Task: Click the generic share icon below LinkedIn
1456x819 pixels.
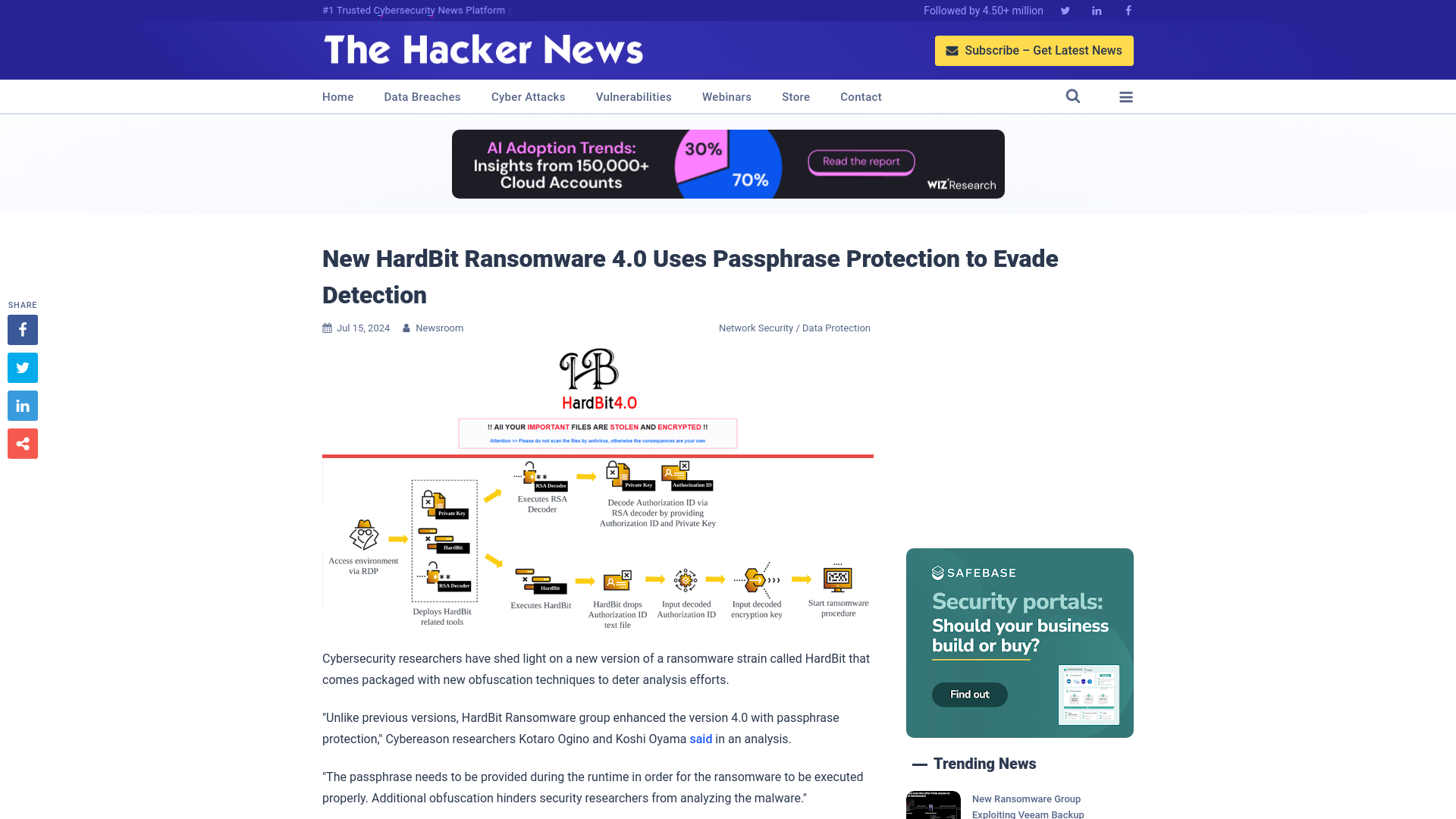Action: pyautogui.click(x=22, y=443)
